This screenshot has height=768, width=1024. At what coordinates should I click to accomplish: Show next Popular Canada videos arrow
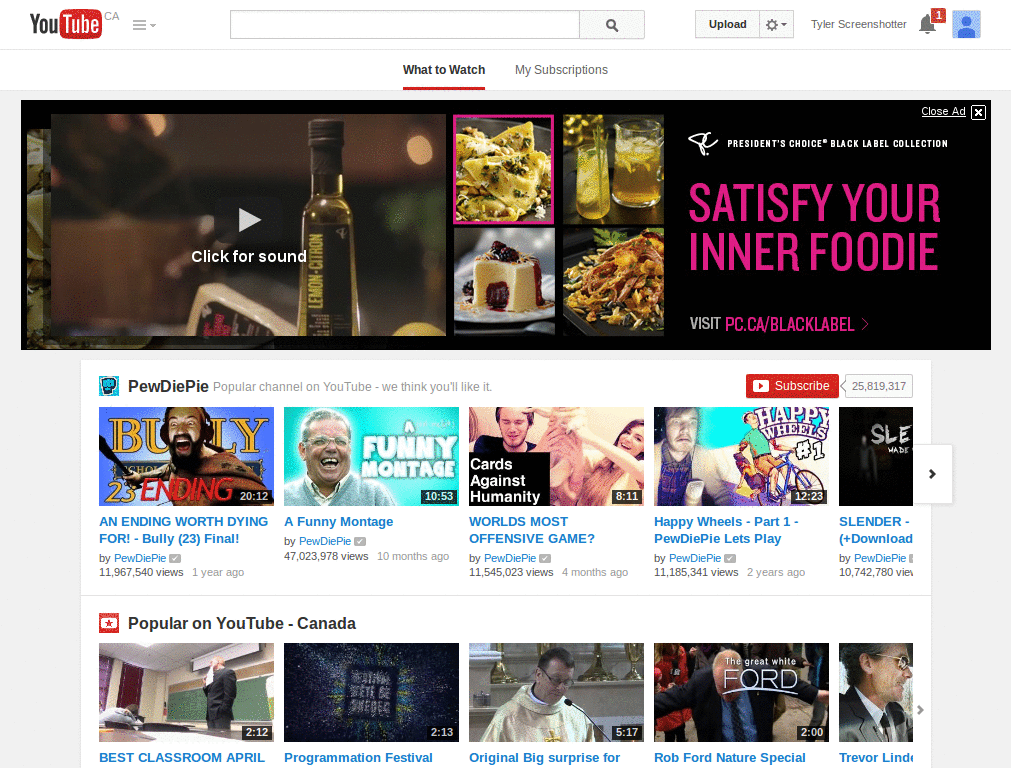920,710
